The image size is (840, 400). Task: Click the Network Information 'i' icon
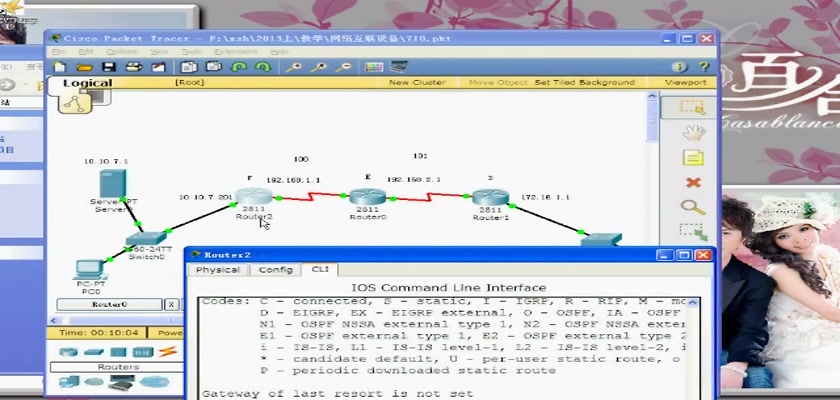tap(679, 67)
